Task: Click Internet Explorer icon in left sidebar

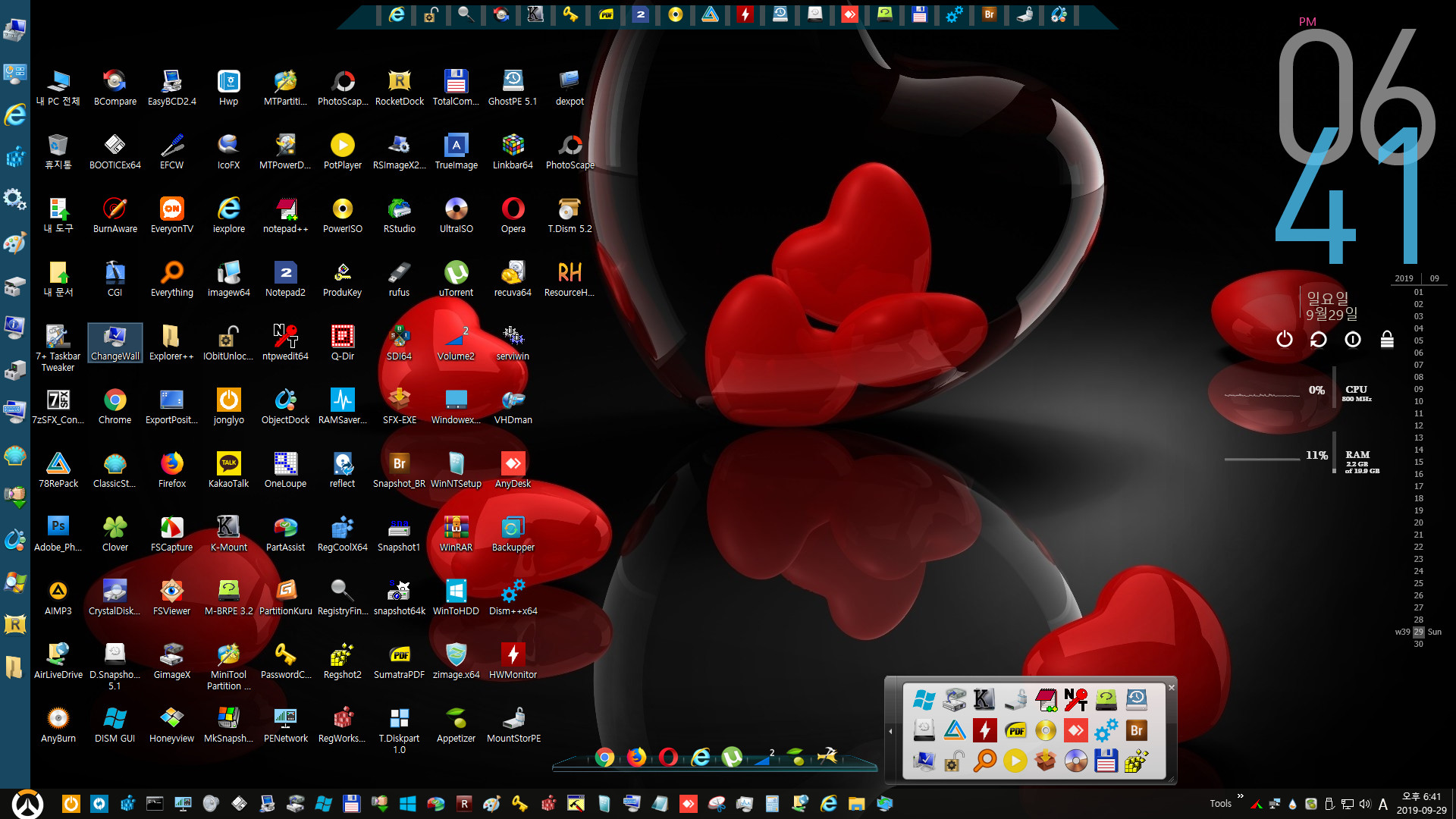Action: coord(14,115)
